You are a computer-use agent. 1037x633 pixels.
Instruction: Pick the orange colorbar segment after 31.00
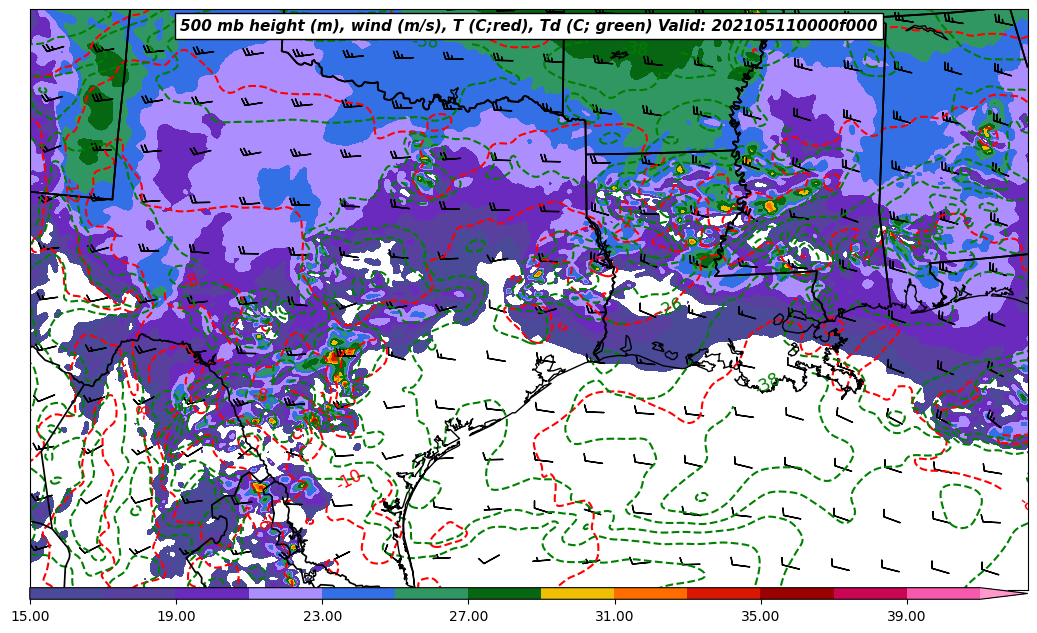[651, 593]
